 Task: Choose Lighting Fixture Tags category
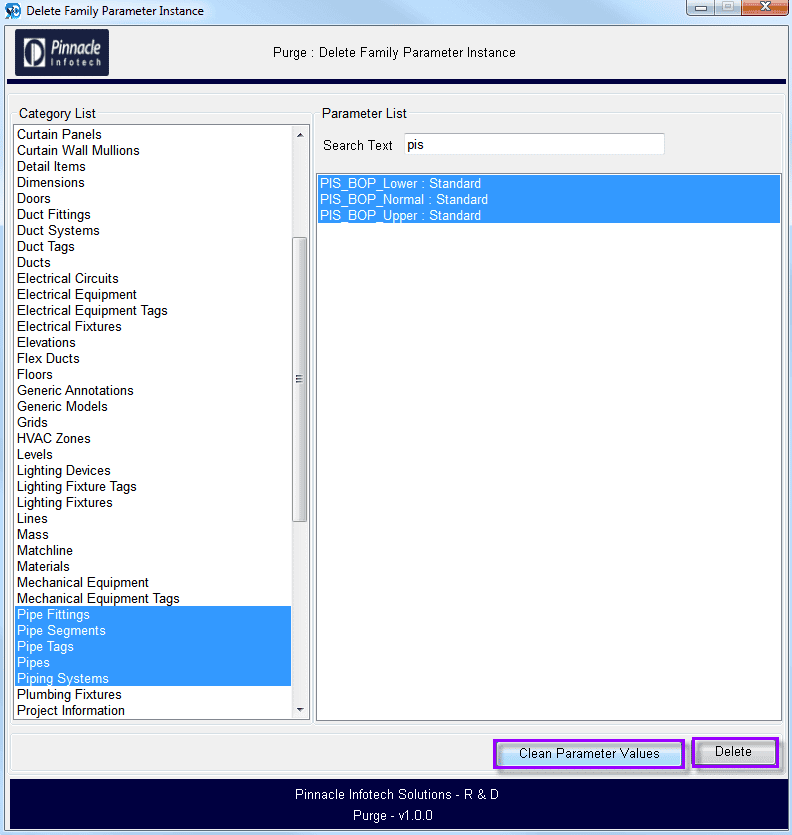pos(153,486)
